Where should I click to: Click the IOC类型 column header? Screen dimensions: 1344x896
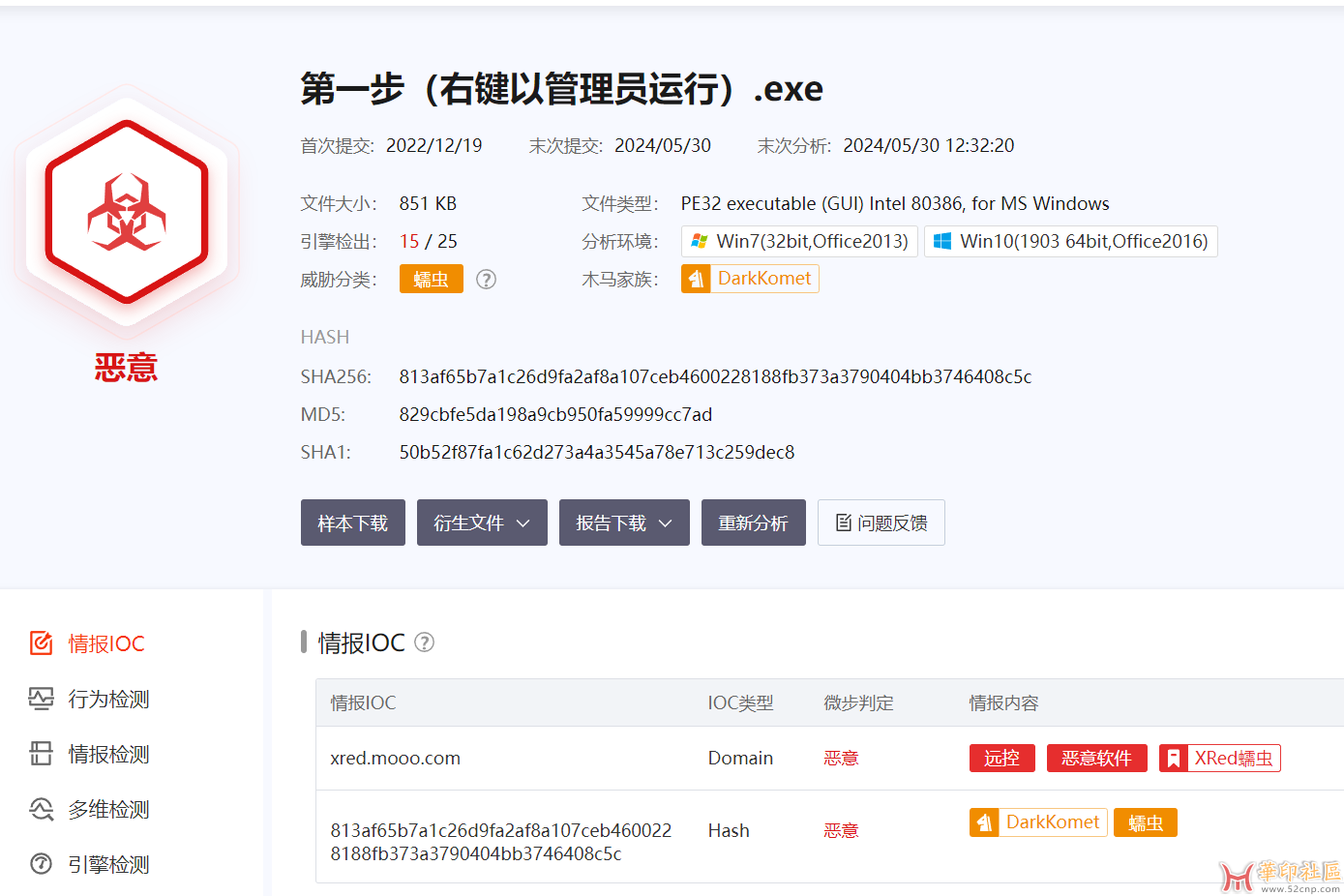pyautogui.click(x=740, y=702)
